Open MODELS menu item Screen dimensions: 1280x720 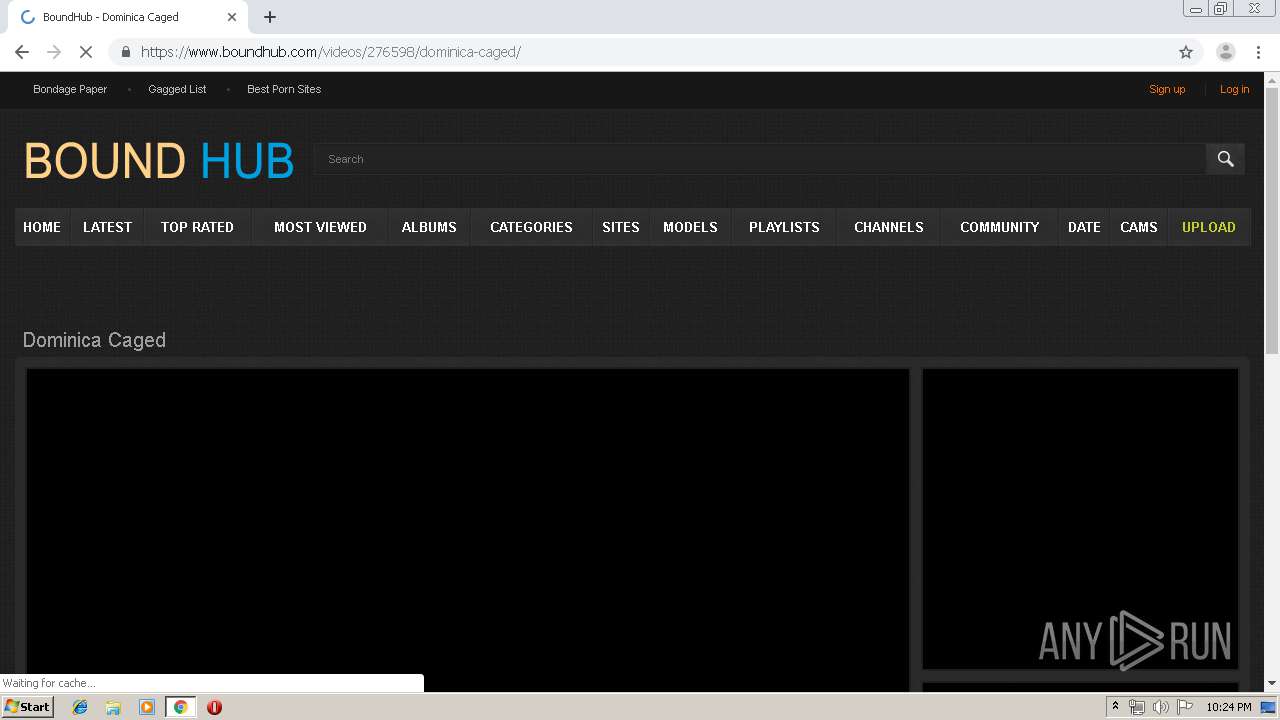[690, 227]
